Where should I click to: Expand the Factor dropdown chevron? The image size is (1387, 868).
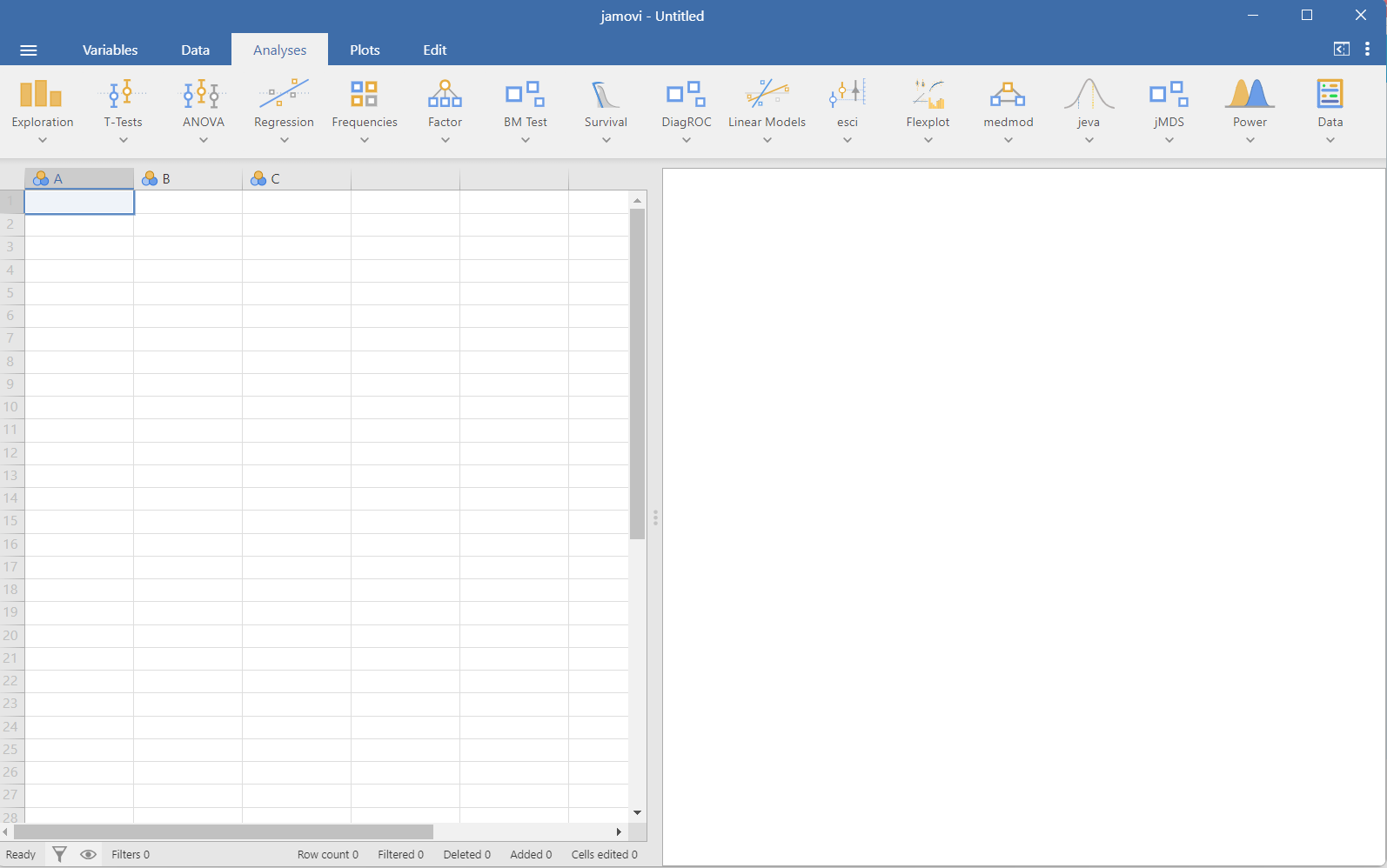point(445,140)
